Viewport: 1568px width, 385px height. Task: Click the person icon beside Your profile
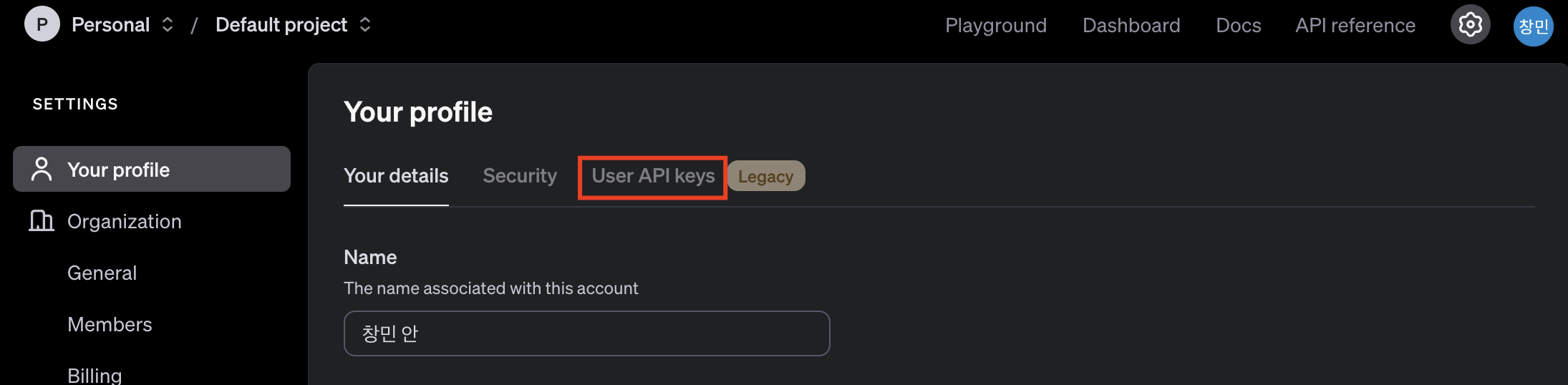tap(42, 170)
